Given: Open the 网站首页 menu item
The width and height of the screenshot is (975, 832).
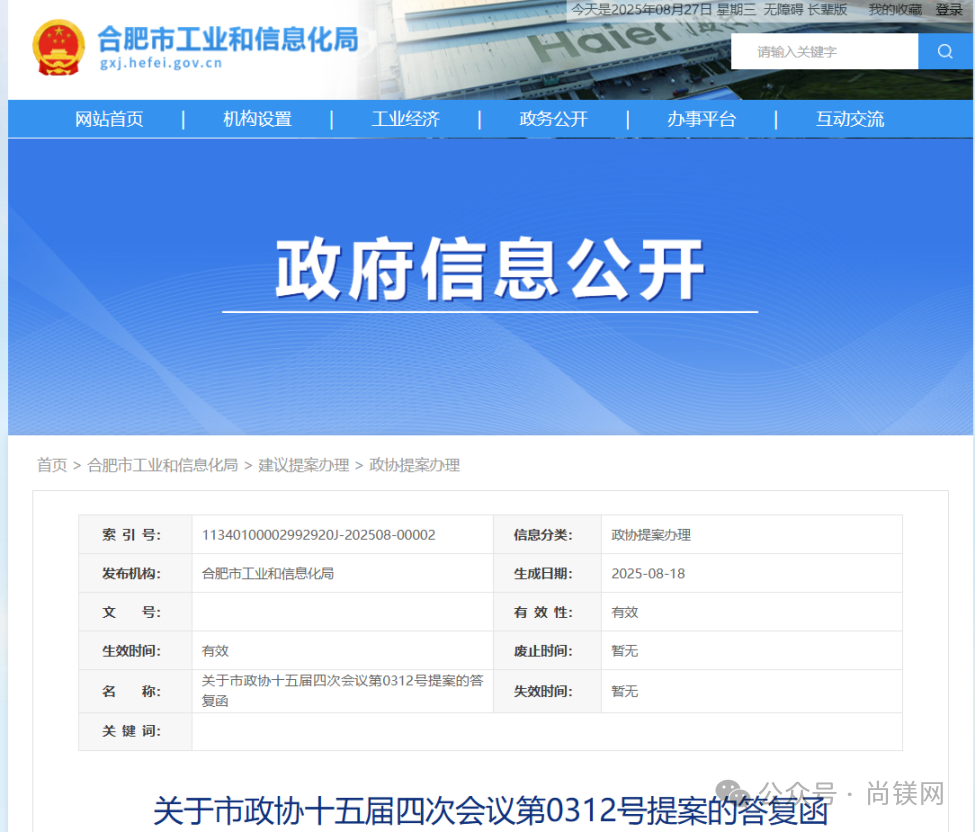Looking at the screenshot, I should (110, 118).
